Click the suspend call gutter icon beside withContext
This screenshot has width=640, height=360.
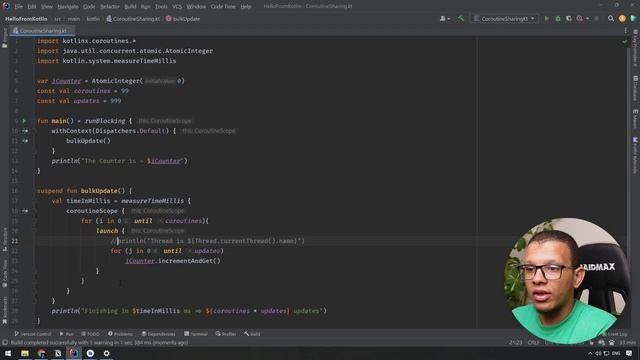coord(25,131)
